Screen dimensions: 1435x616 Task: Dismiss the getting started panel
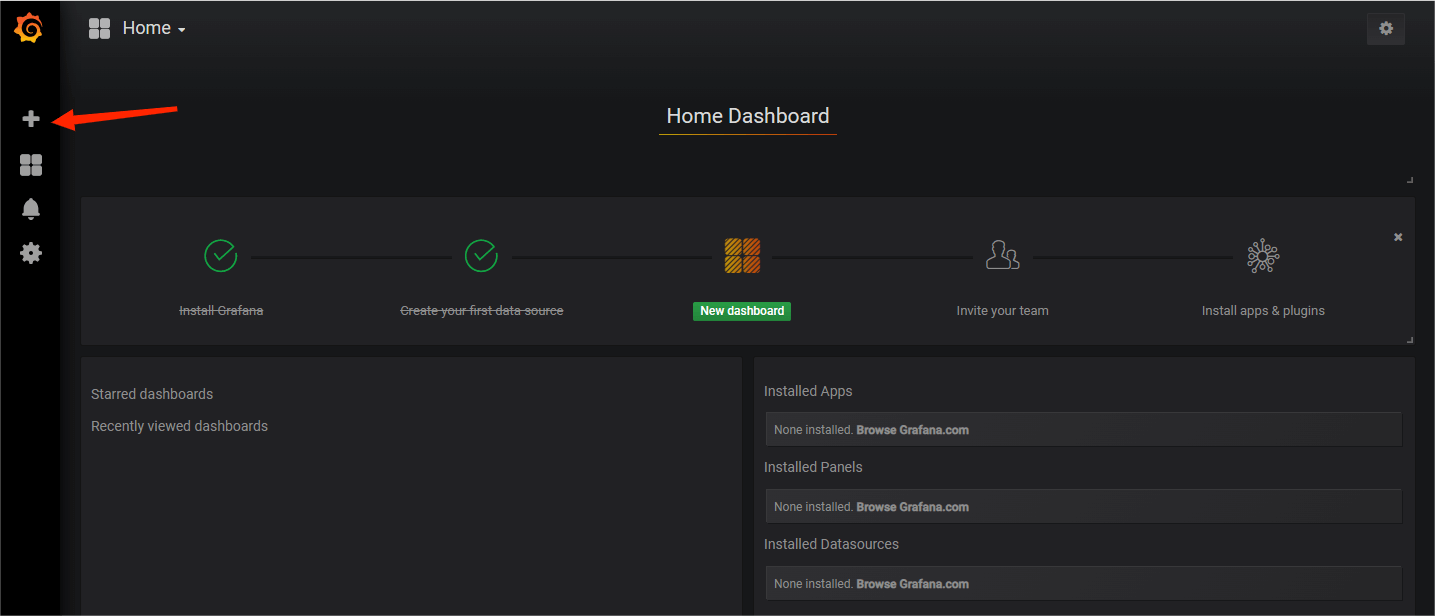coord(1398,237)
